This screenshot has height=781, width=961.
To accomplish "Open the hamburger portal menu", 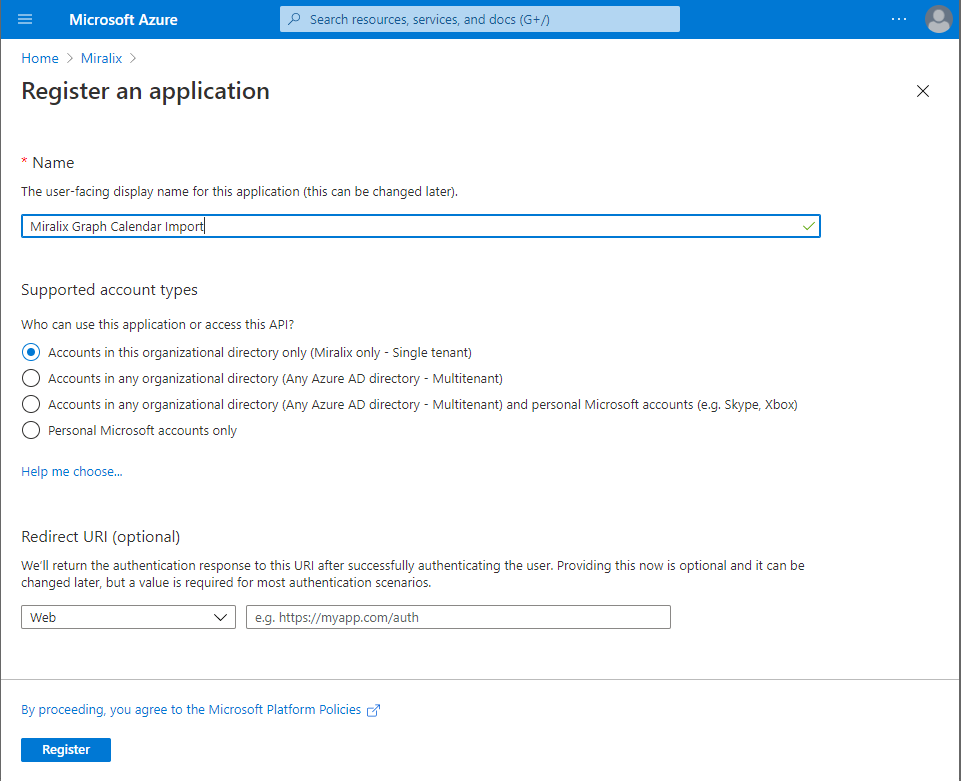I will click(x=25, y=19).
